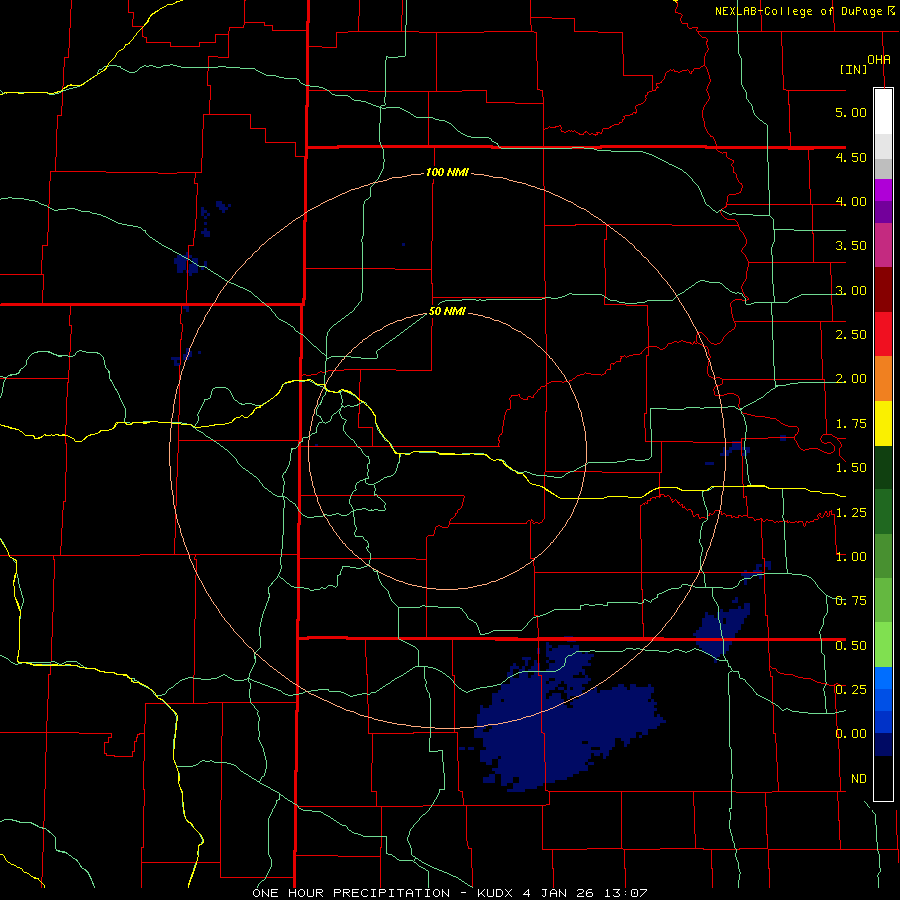Viewport: 900px width, 900px height.
Task: Click the 0.75 legend value
Action: point(851,601)
